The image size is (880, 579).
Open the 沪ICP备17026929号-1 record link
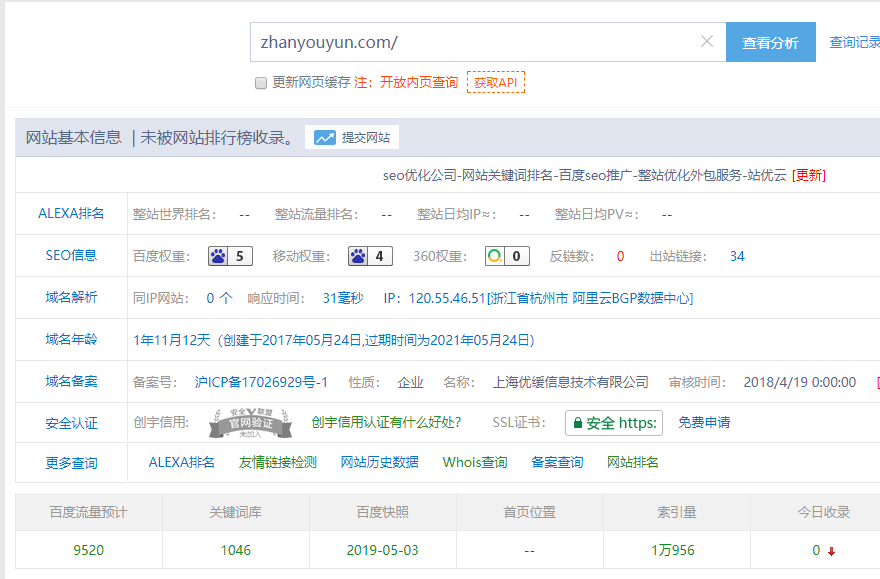point(261,383)
